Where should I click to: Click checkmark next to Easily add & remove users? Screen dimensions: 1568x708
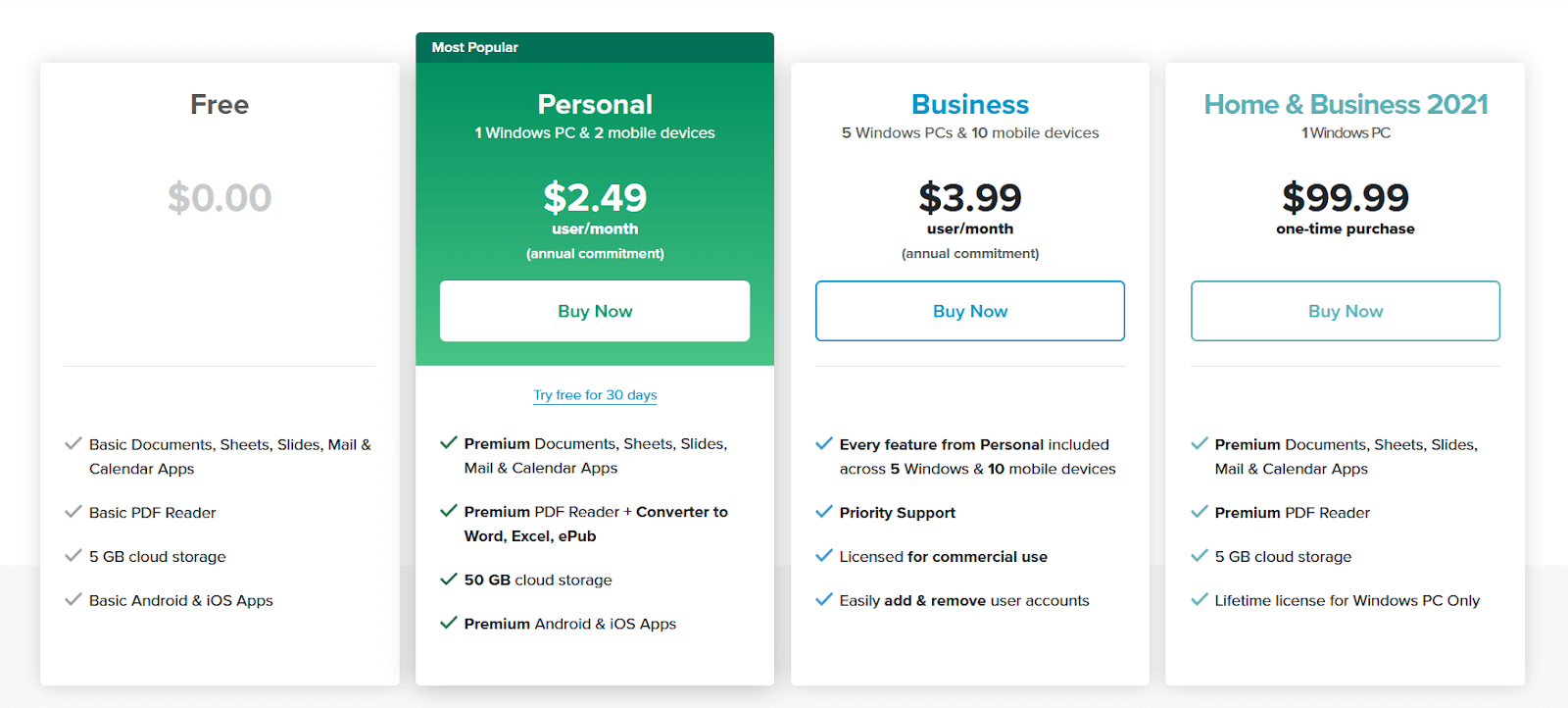point(824,600)
